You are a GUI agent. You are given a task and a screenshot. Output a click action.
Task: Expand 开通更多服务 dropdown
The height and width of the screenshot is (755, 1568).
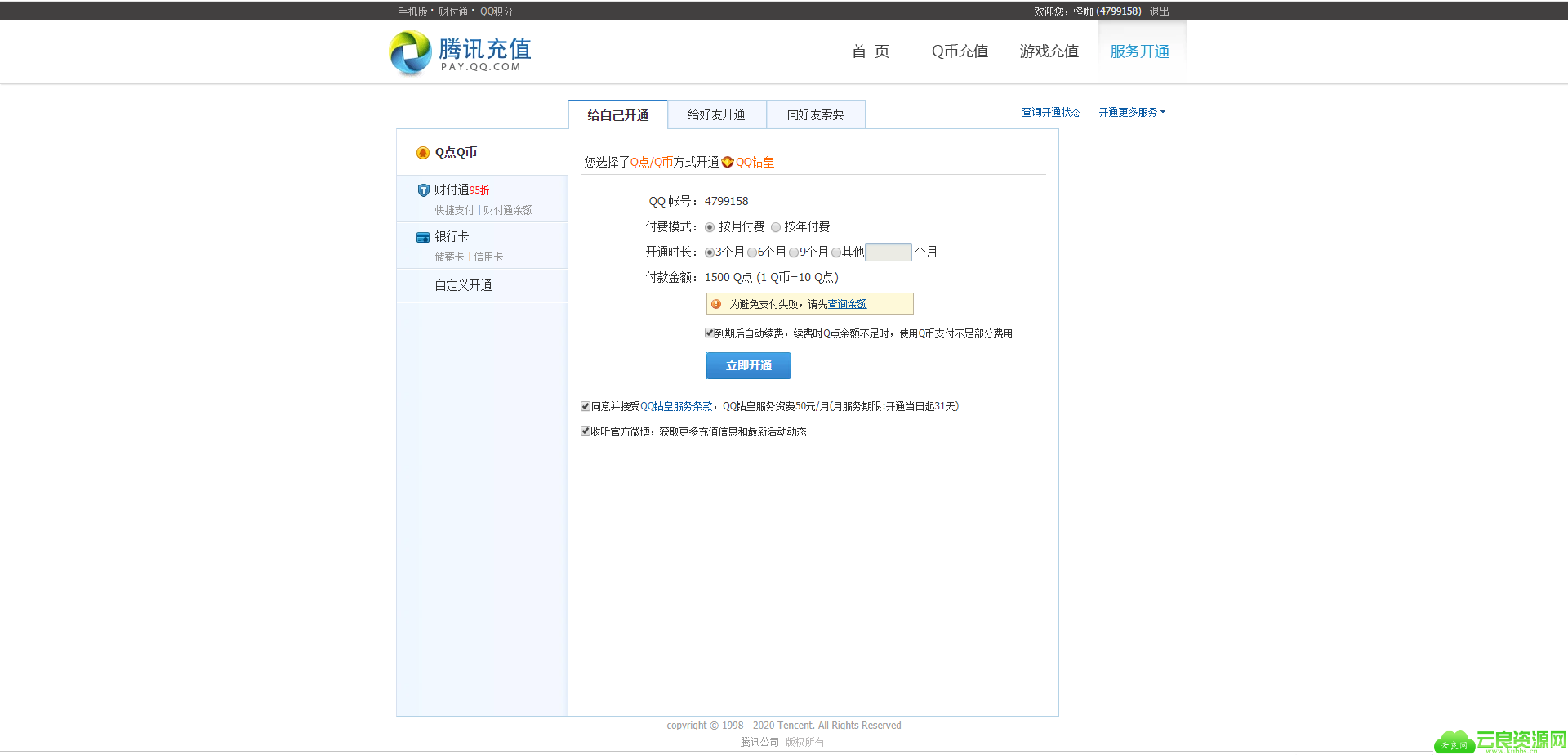coord(1132,113)
